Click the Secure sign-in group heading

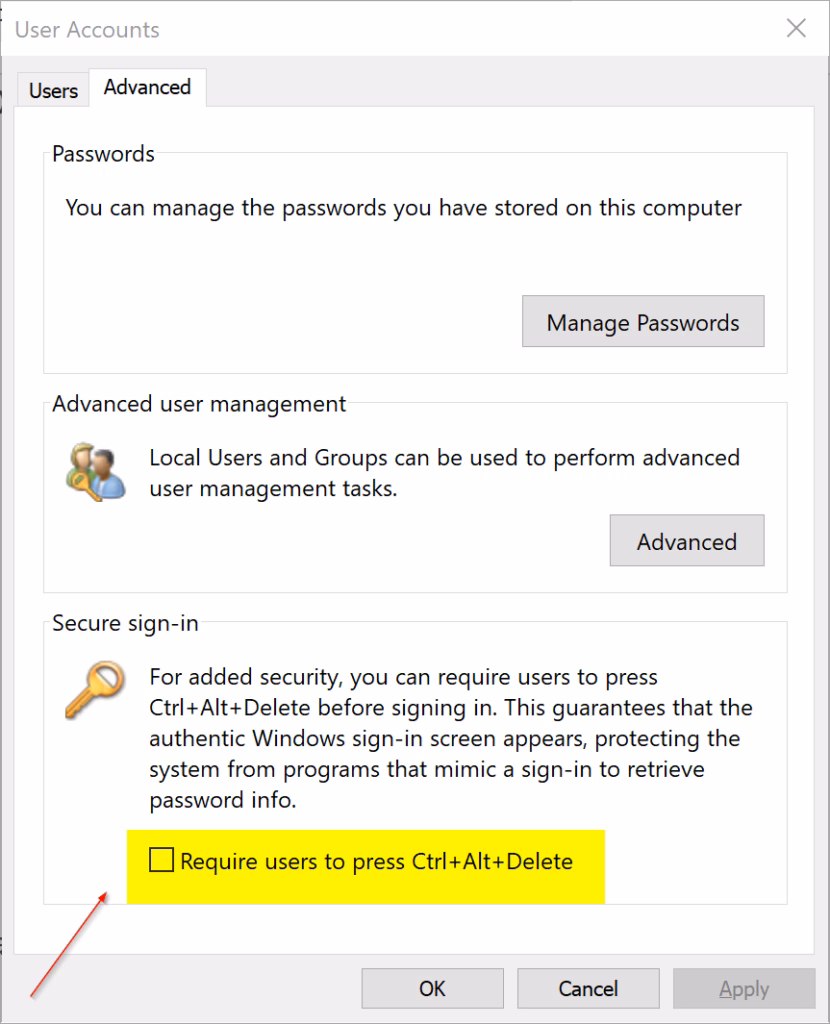point(125,623)
